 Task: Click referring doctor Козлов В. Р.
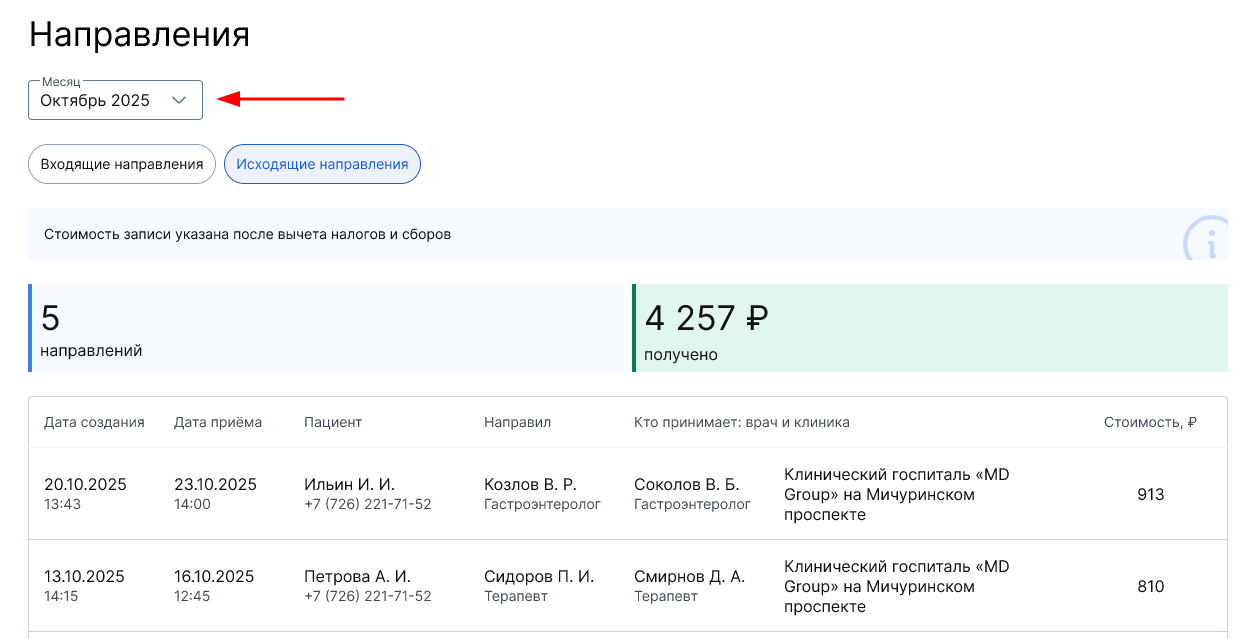tap(530, 485)
